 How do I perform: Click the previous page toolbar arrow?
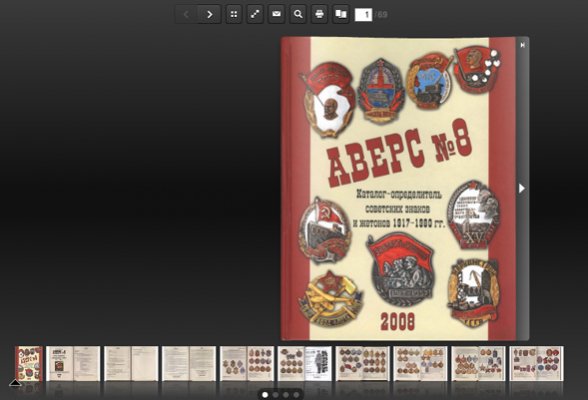coord(186,15)
